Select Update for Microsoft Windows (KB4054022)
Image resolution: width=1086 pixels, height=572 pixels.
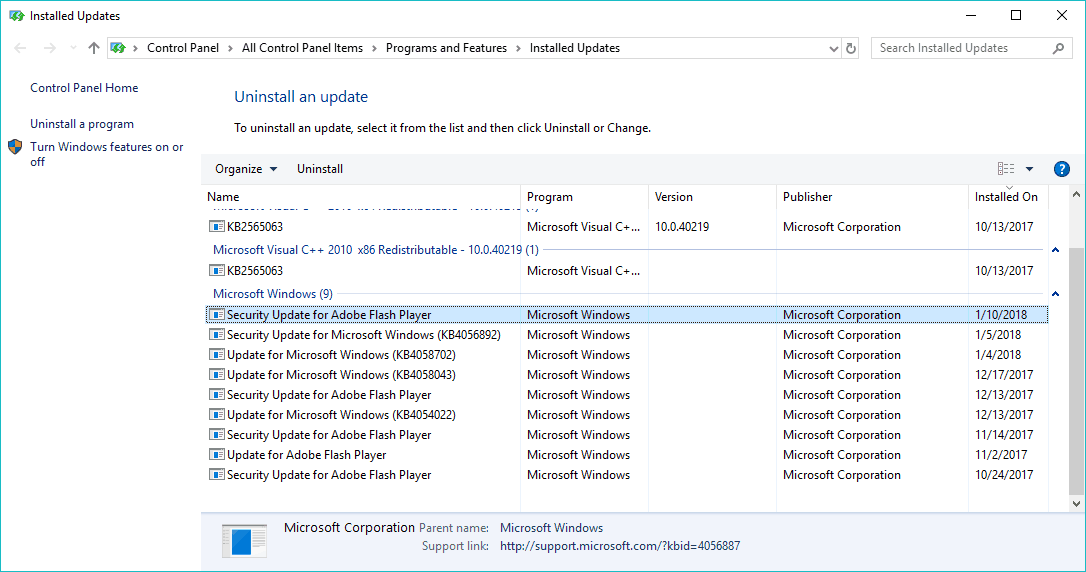[627, 415]
